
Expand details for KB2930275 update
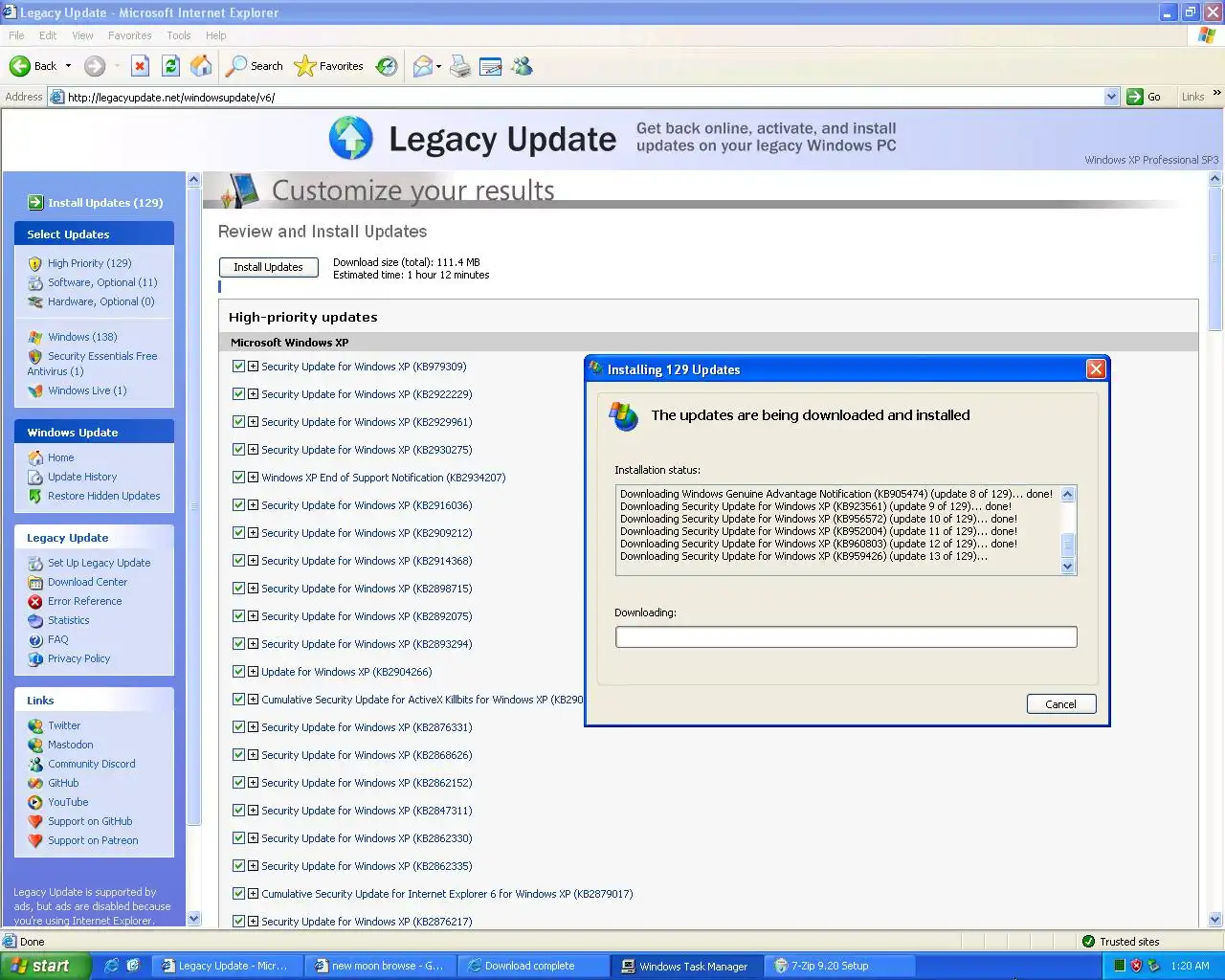(253, 449)
